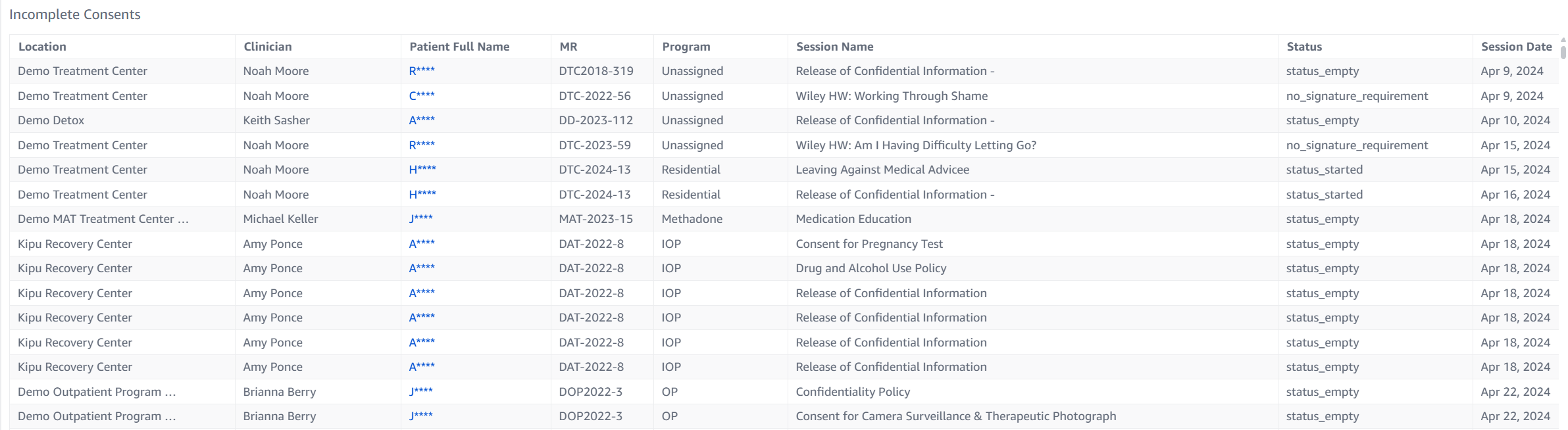Open patient A**** in Demo Detox row
The image size is (1568, 430).
(x=422, y=120)
